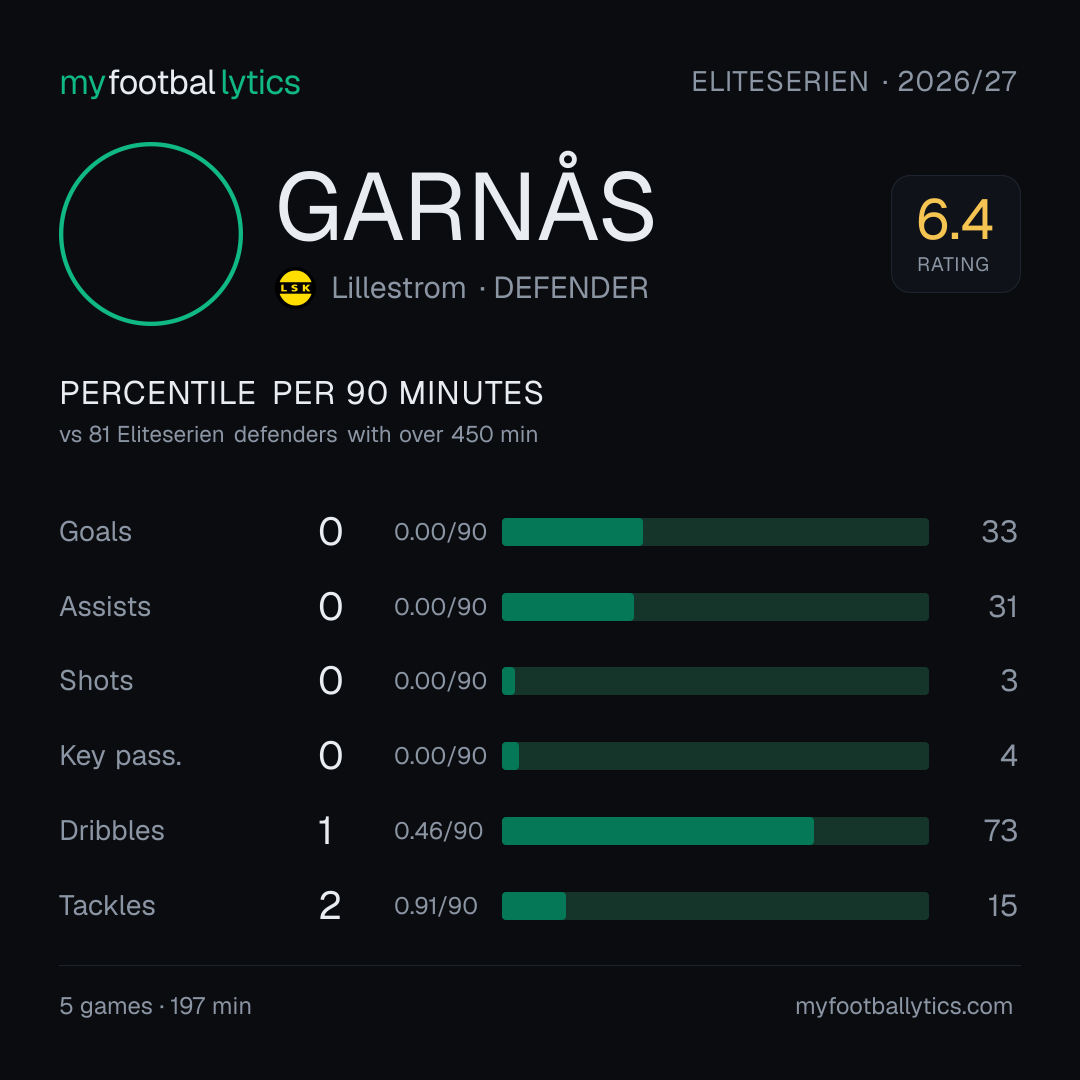
Task: Click the GARNÅS player name heading
Action: tap(465, 205)
